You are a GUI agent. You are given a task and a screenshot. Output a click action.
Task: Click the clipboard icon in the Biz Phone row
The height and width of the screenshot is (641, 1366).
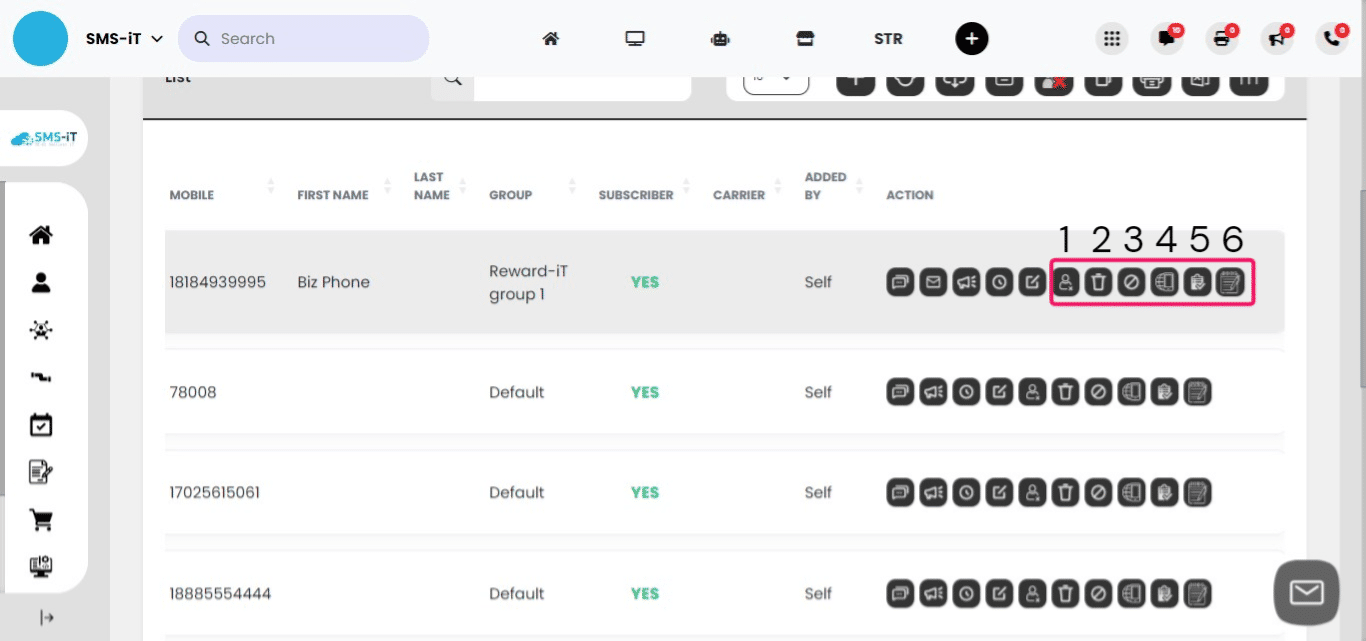click(x=1198, y=283)
